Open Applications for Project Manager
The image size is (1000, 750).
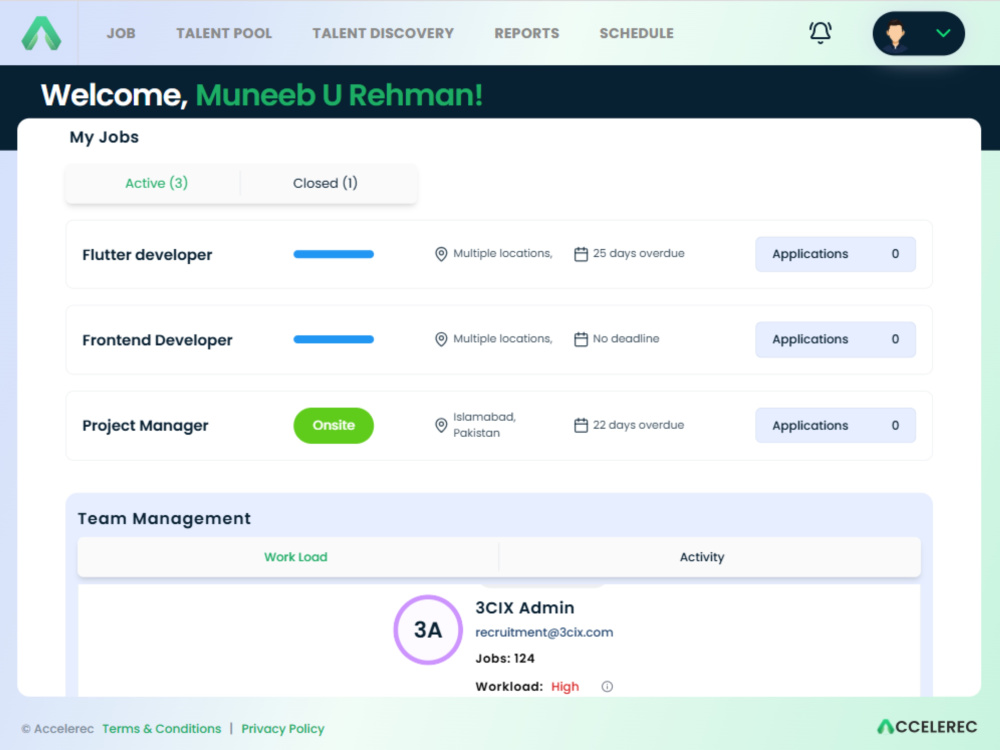pyautogui.click(x=835, y=425)
